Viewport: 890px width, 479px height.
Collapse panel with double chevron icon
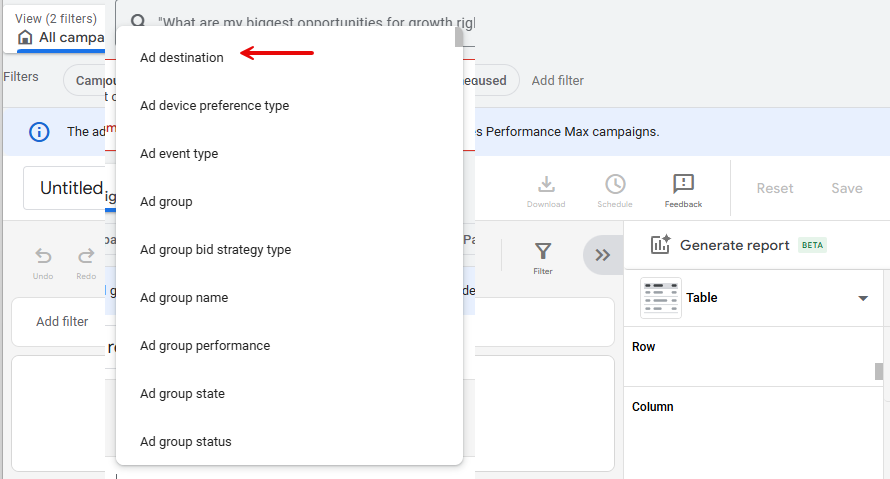(x=602, y=255)
